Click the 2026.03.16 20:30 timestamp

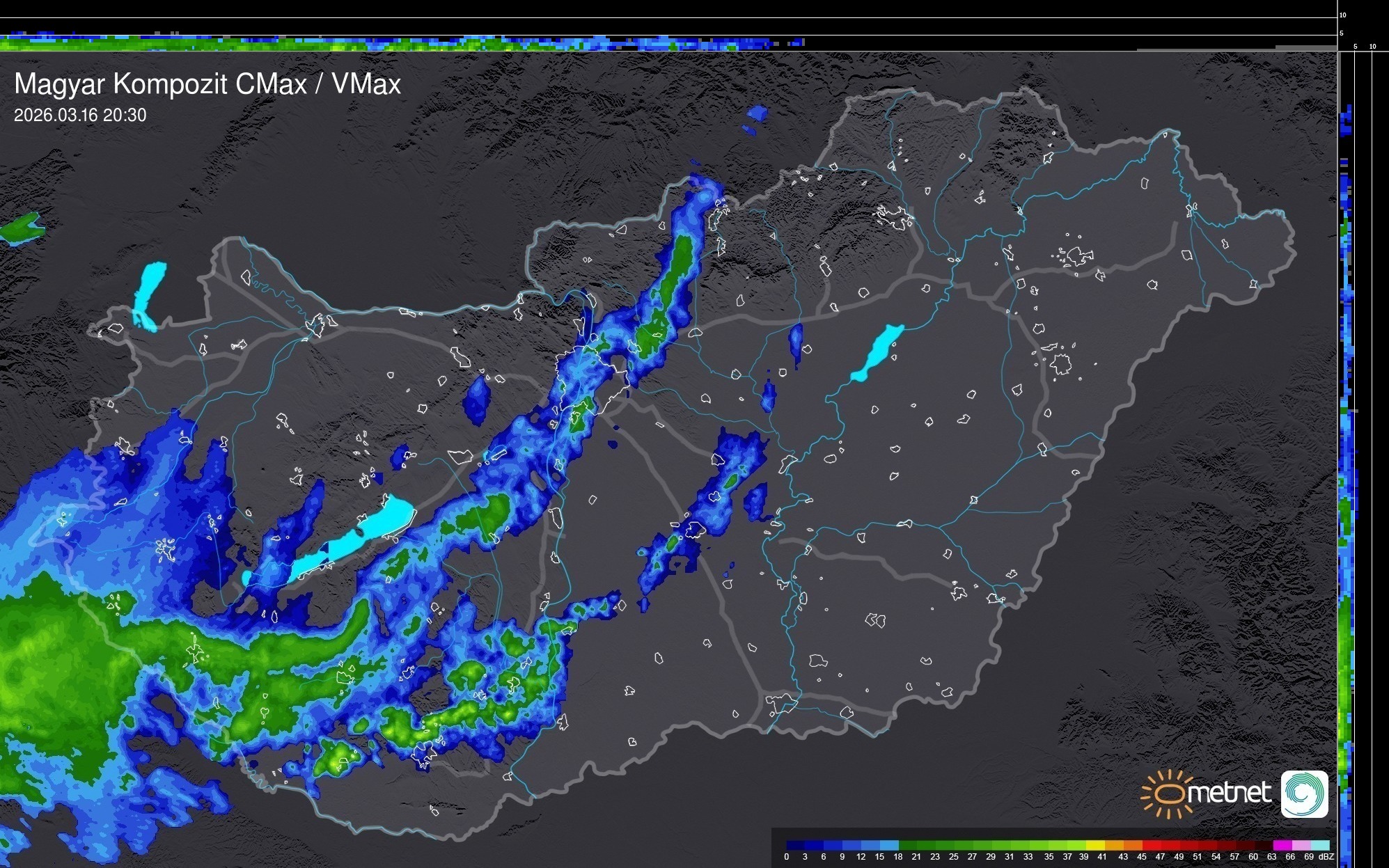(80, 116)
